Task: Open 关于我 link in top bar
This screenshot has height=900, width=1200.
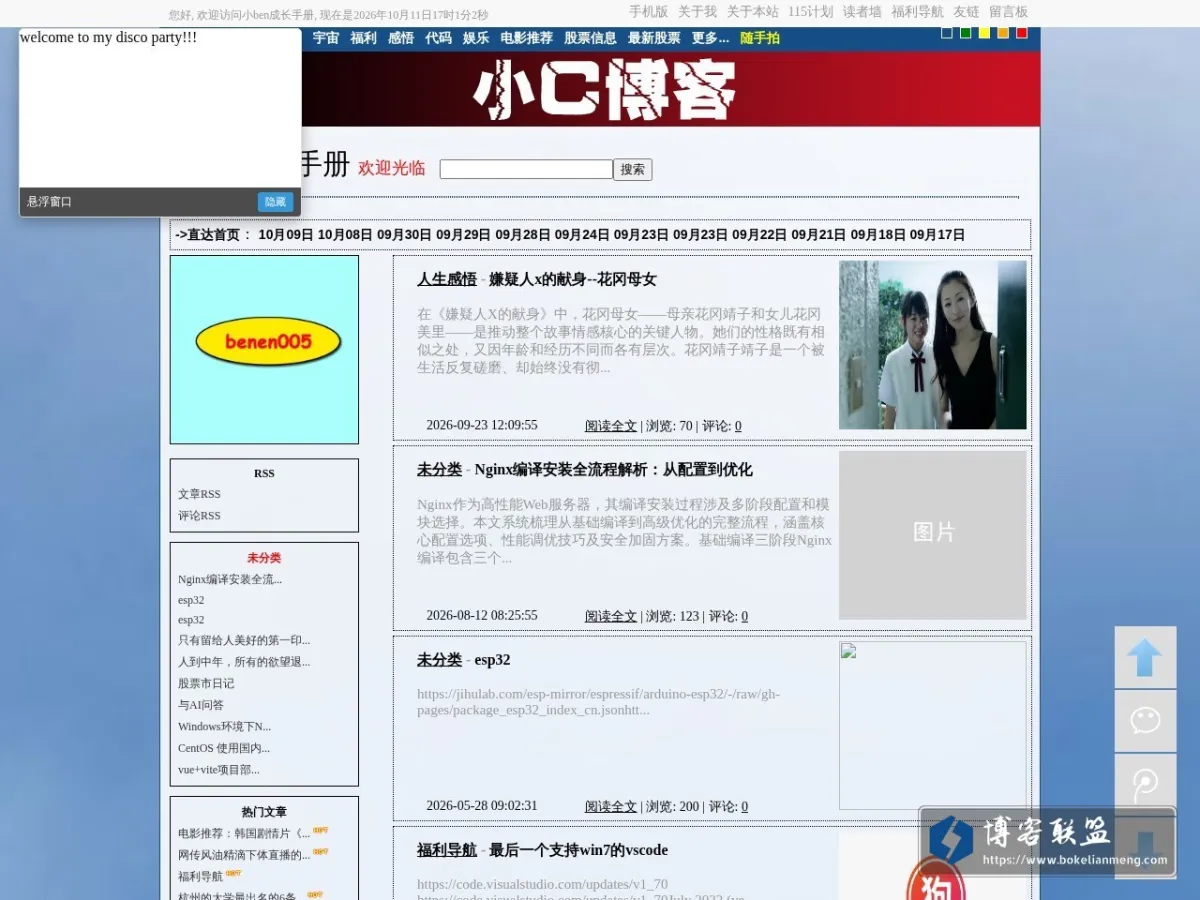Action: click(697, 12)
